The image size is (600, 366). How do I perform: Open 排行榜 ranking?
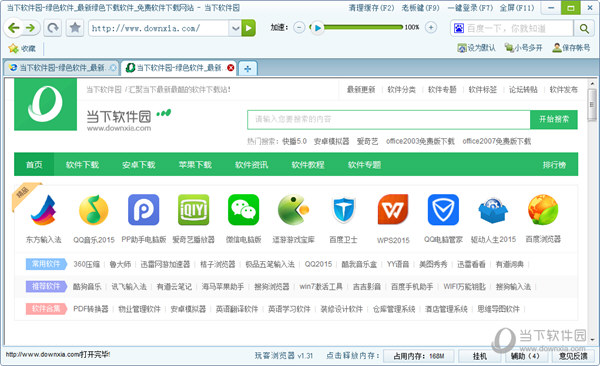(554, 165)
